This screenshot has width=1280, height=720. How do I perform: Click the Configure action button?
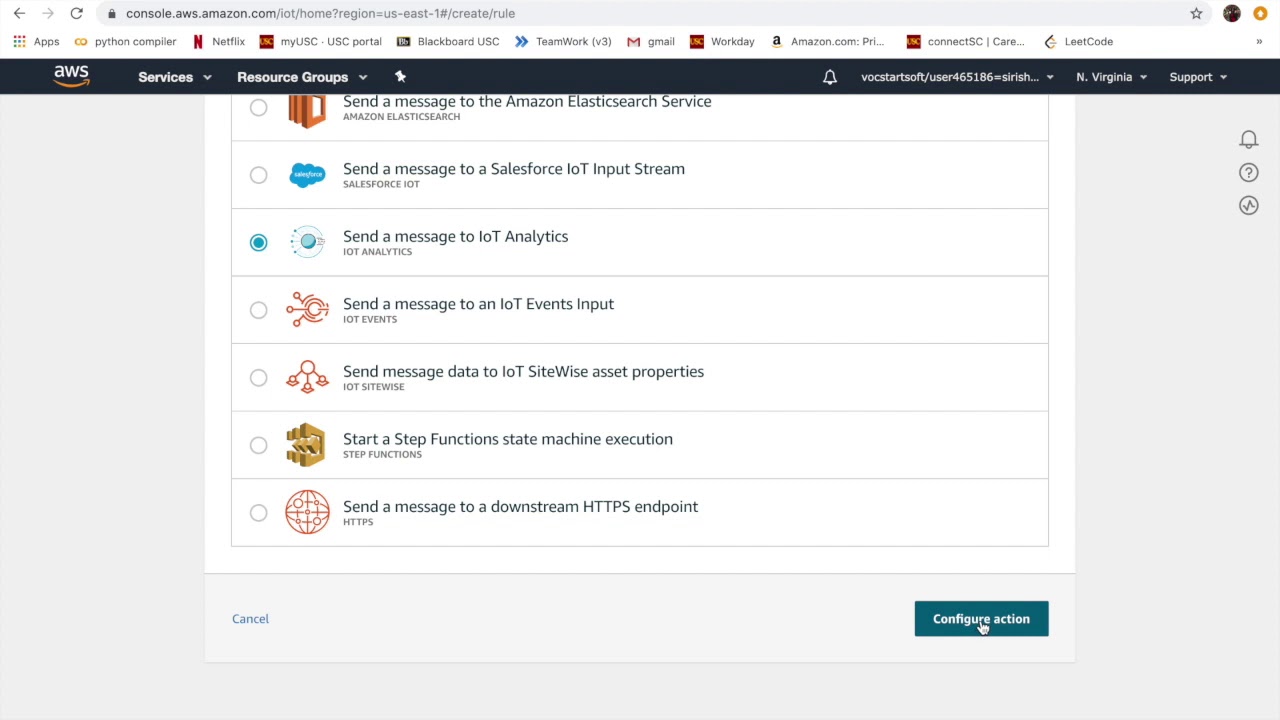click(981, 619)
